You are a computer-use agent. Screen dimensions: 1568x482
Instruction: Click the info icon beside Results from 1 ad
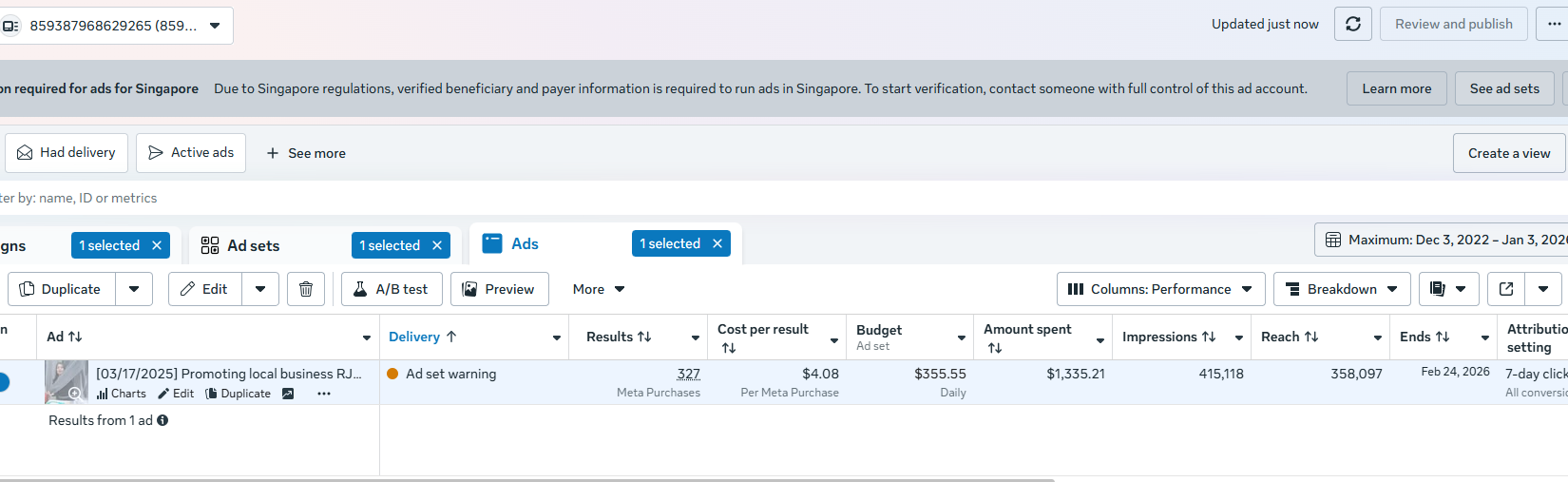pyautogui.click(x=163, y=420)
